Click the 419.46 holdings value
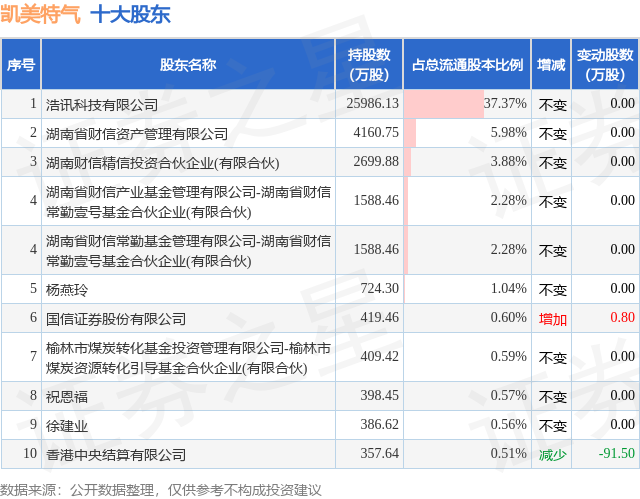Viewport: 640px width, 499px height. click(379, 317)
